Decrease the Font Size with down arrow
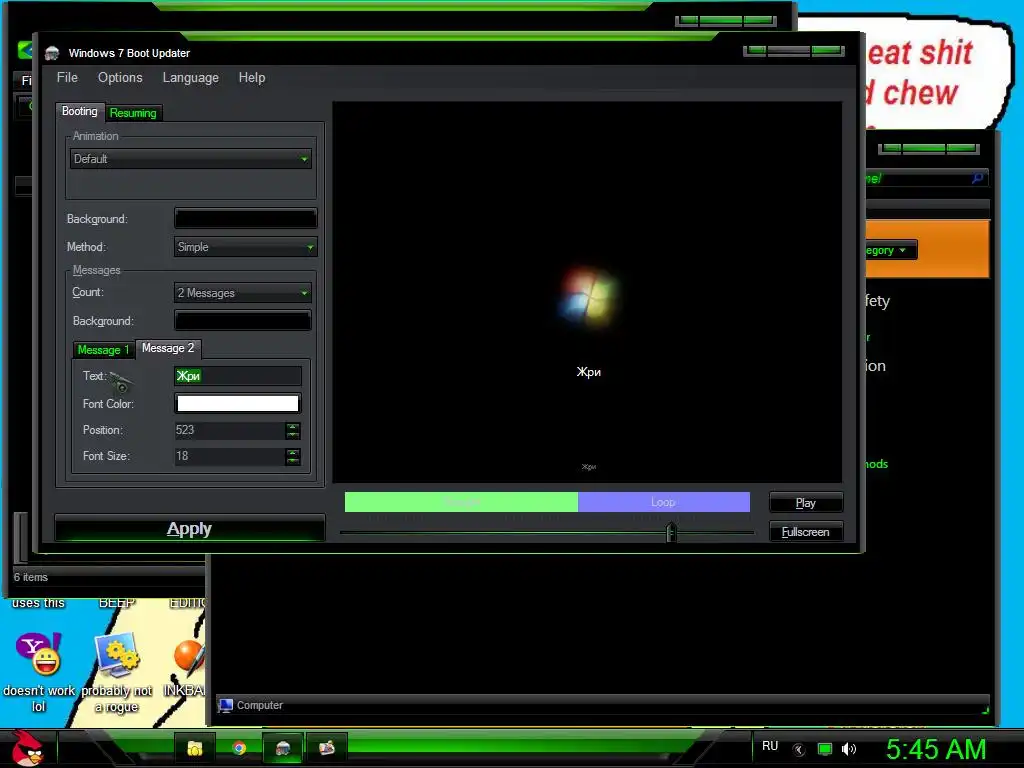1024x768 pixels. coord(293,461)
